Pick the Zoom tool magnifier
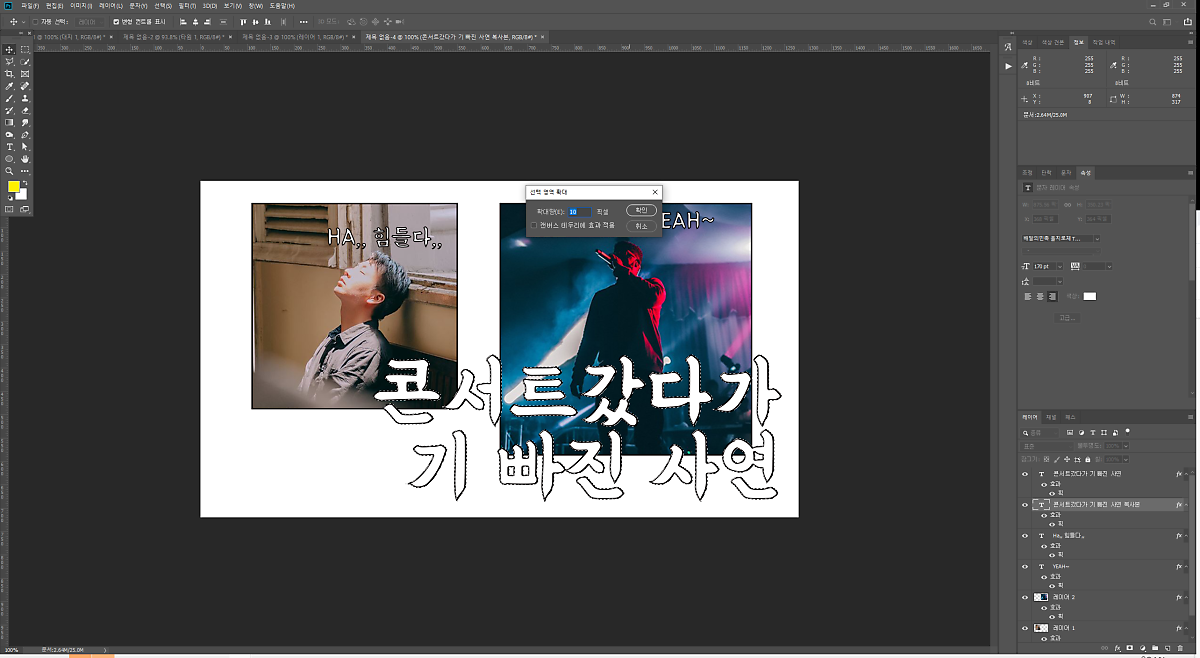Image resolution: width=1200 pixels, height=658 pixels. click(10, 171)
